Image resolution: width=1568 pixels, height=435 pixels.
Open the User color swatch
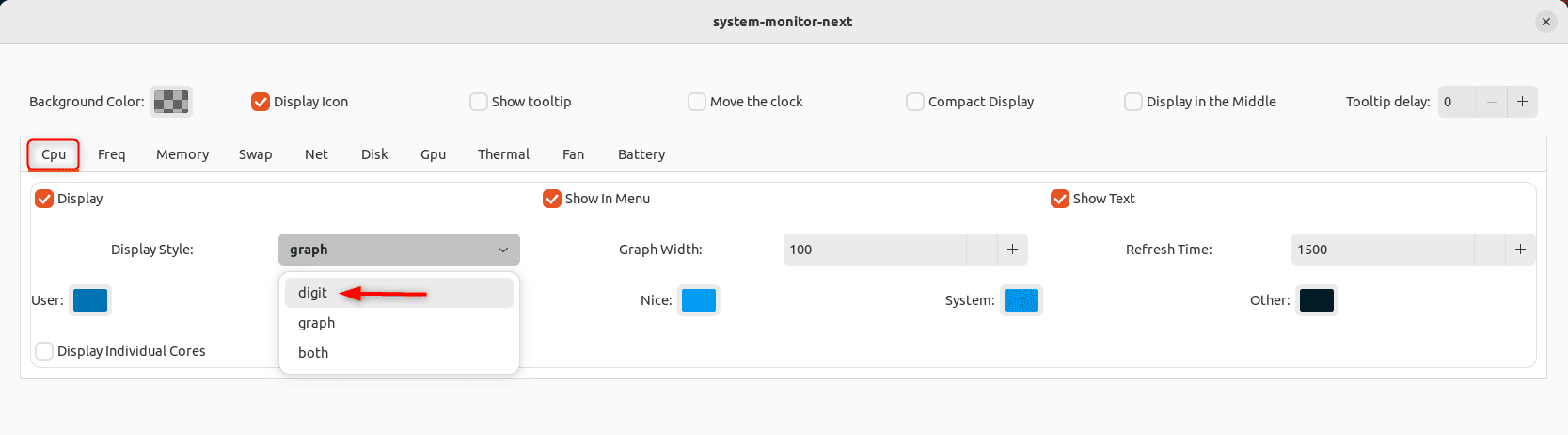click(x=90, y=300)
